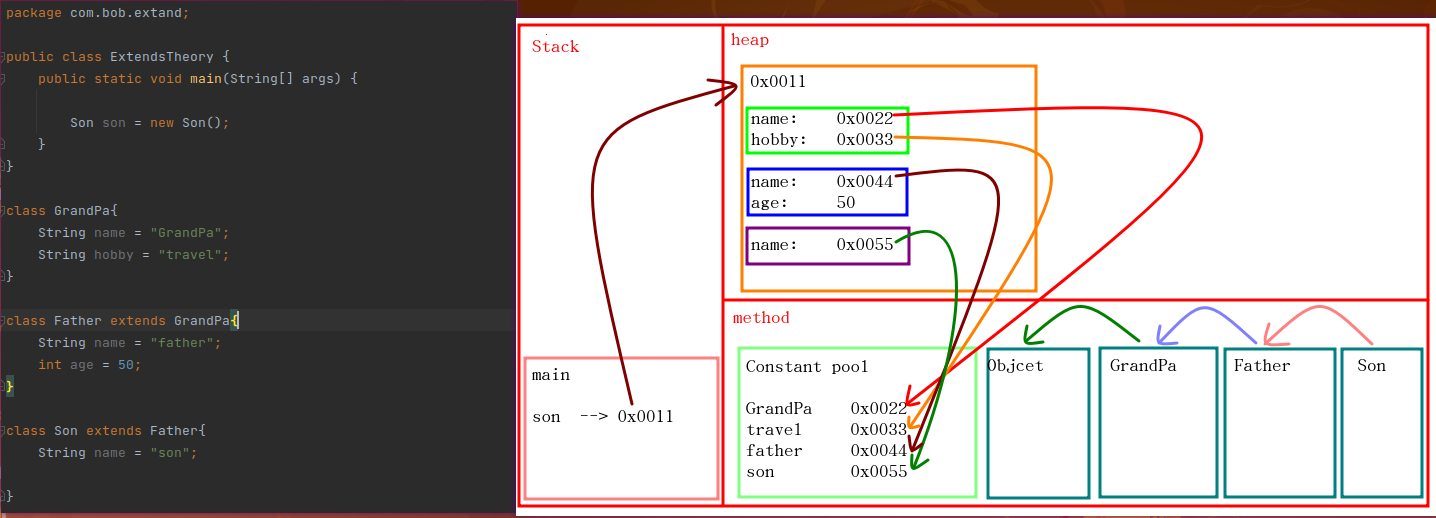The height and width of the screenshot is (518, 1436).
Task: Click the package com.bob.extand line
Action: click(x=96, y=13)
